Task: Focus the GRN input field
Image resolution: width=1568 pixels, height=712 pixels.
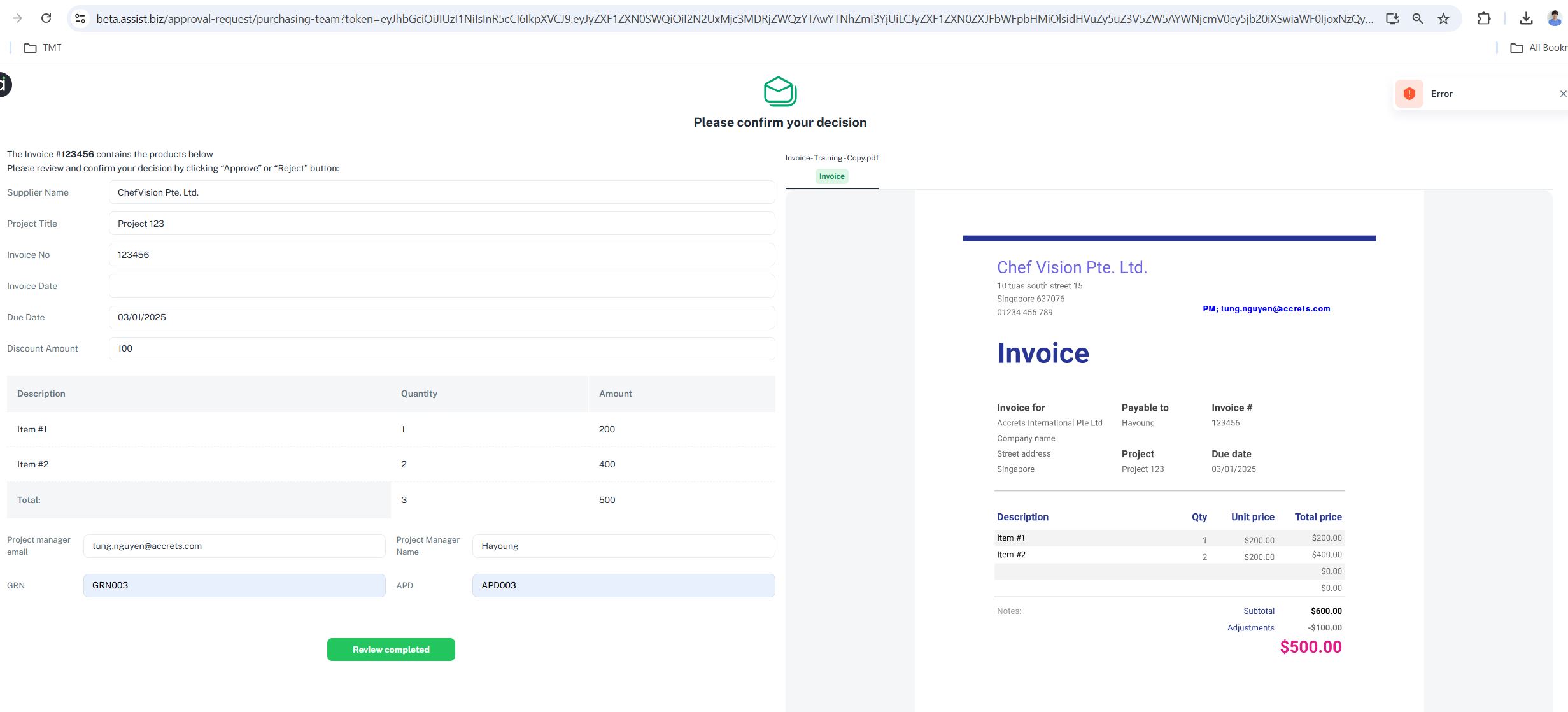Action: [234, 585]
